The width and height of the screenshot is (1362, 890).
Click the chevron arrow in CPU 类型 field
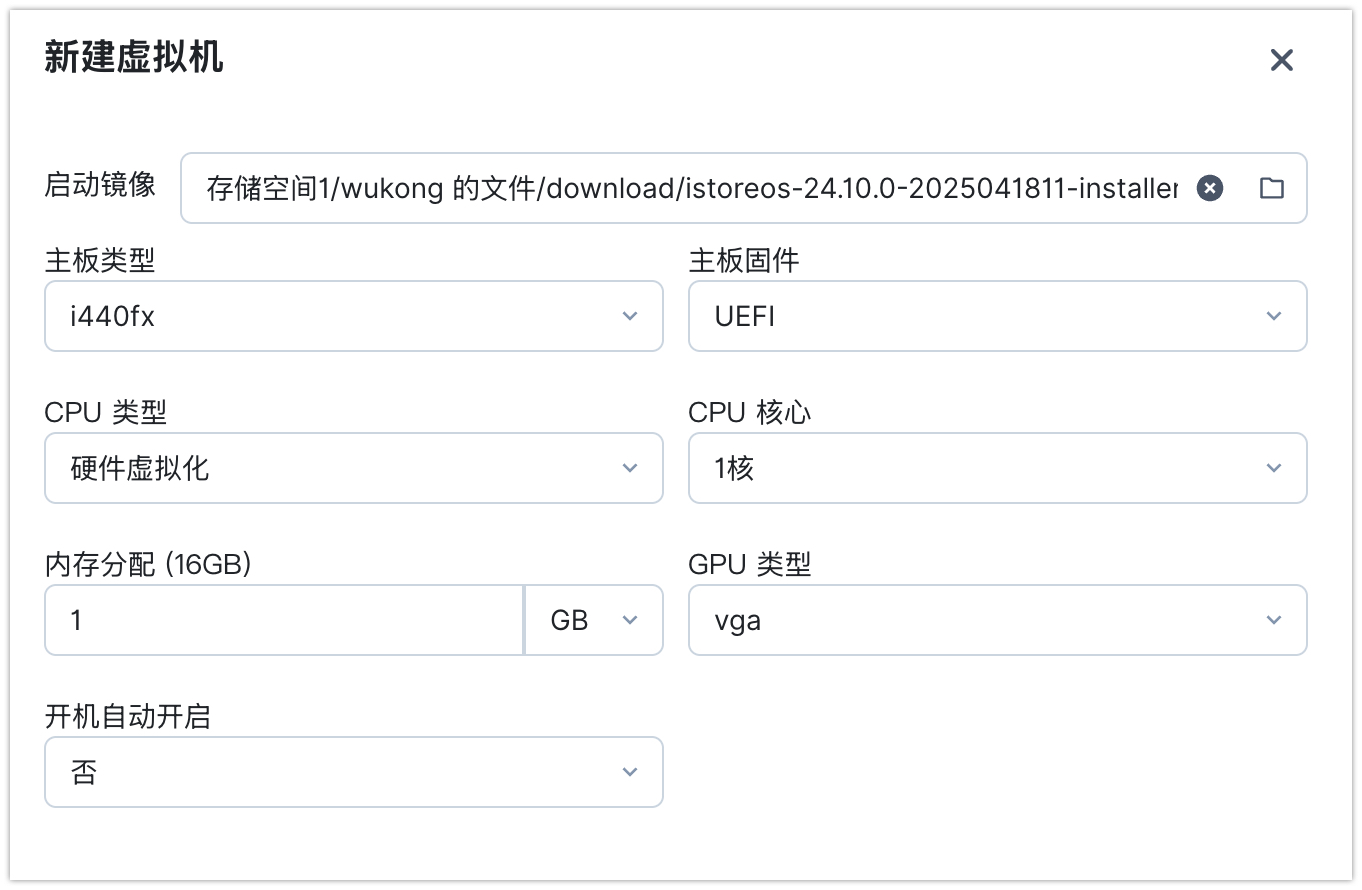(630, 468)
